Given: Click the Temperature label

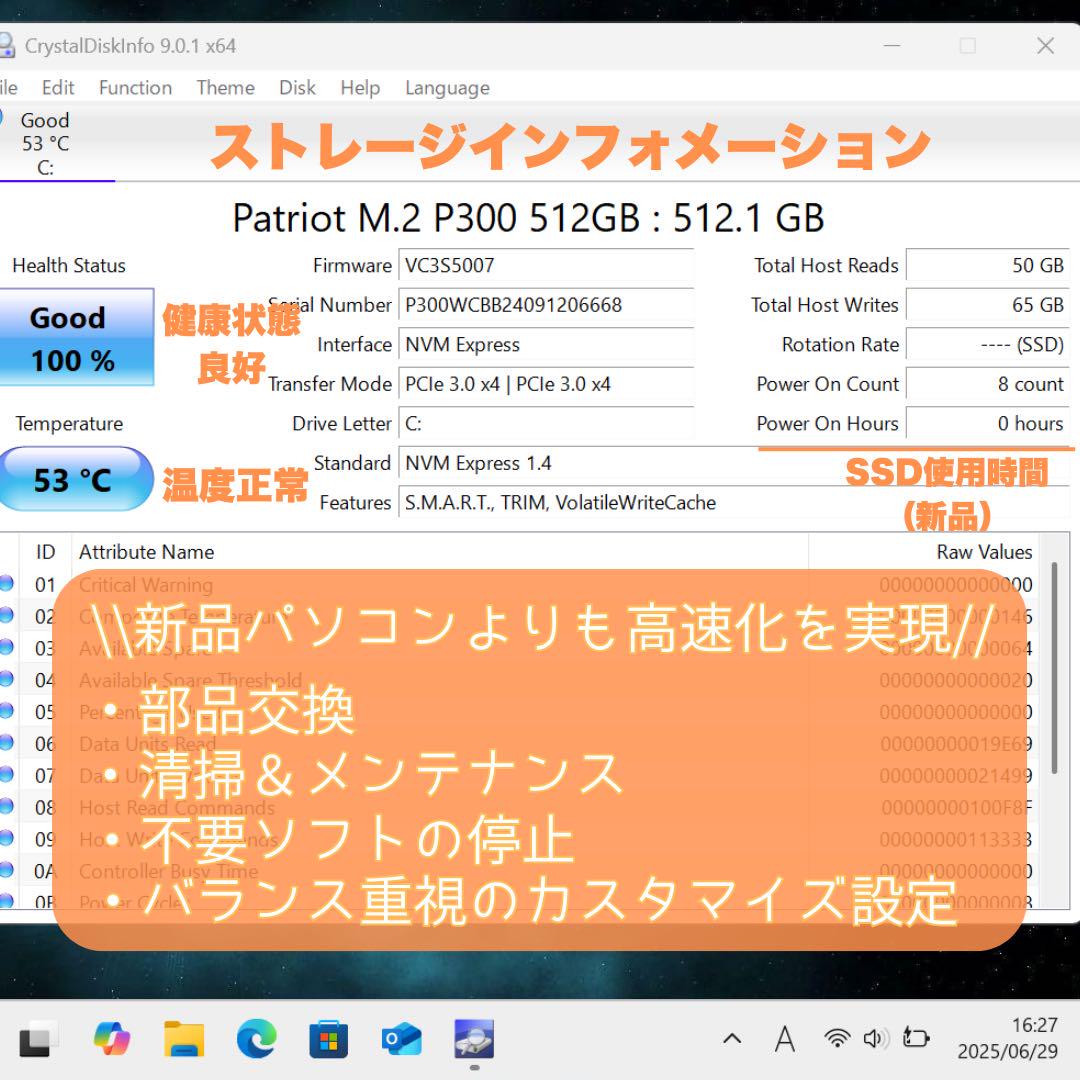Looking at the screenshot, I should pyautogui.click(x=69, y=423).
